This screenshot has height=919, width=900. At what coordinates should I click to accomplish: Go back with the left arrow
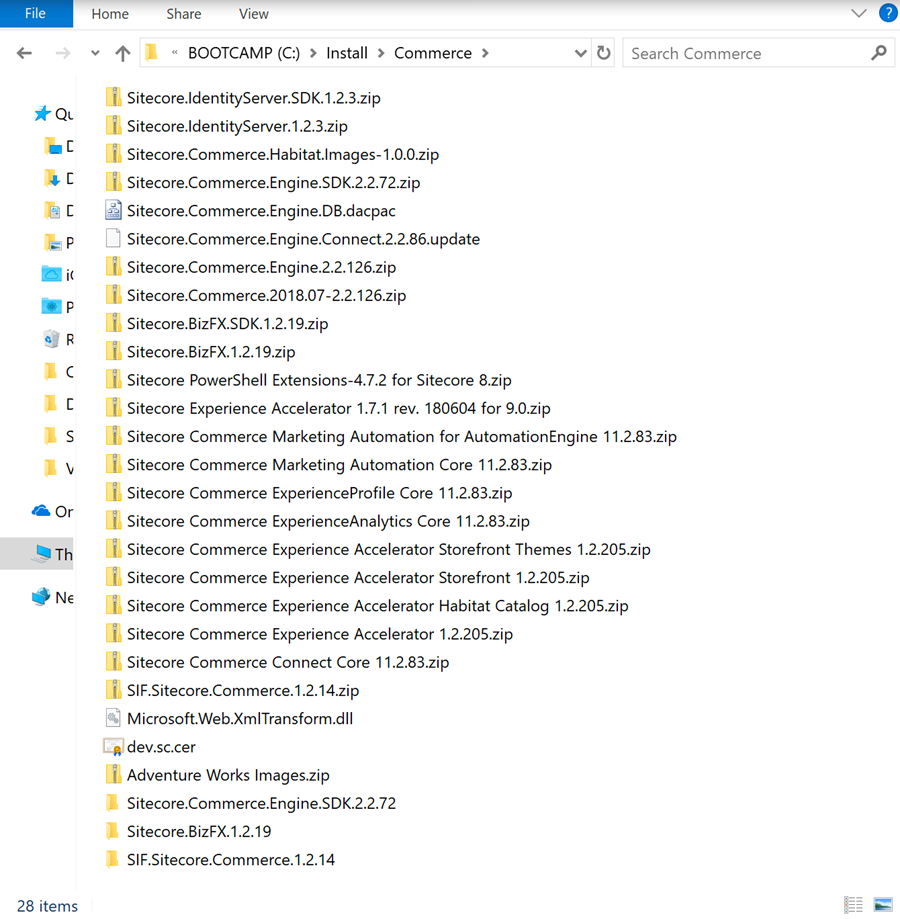24,53
